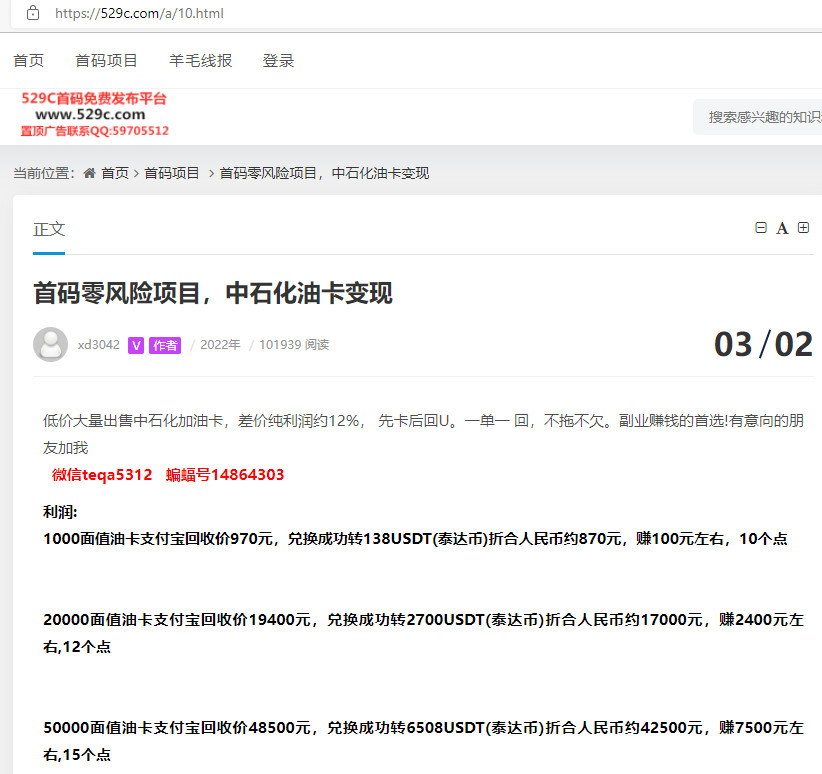
Task: Click the paragraph starting 1000面值油卡
Action: [415, 539]
